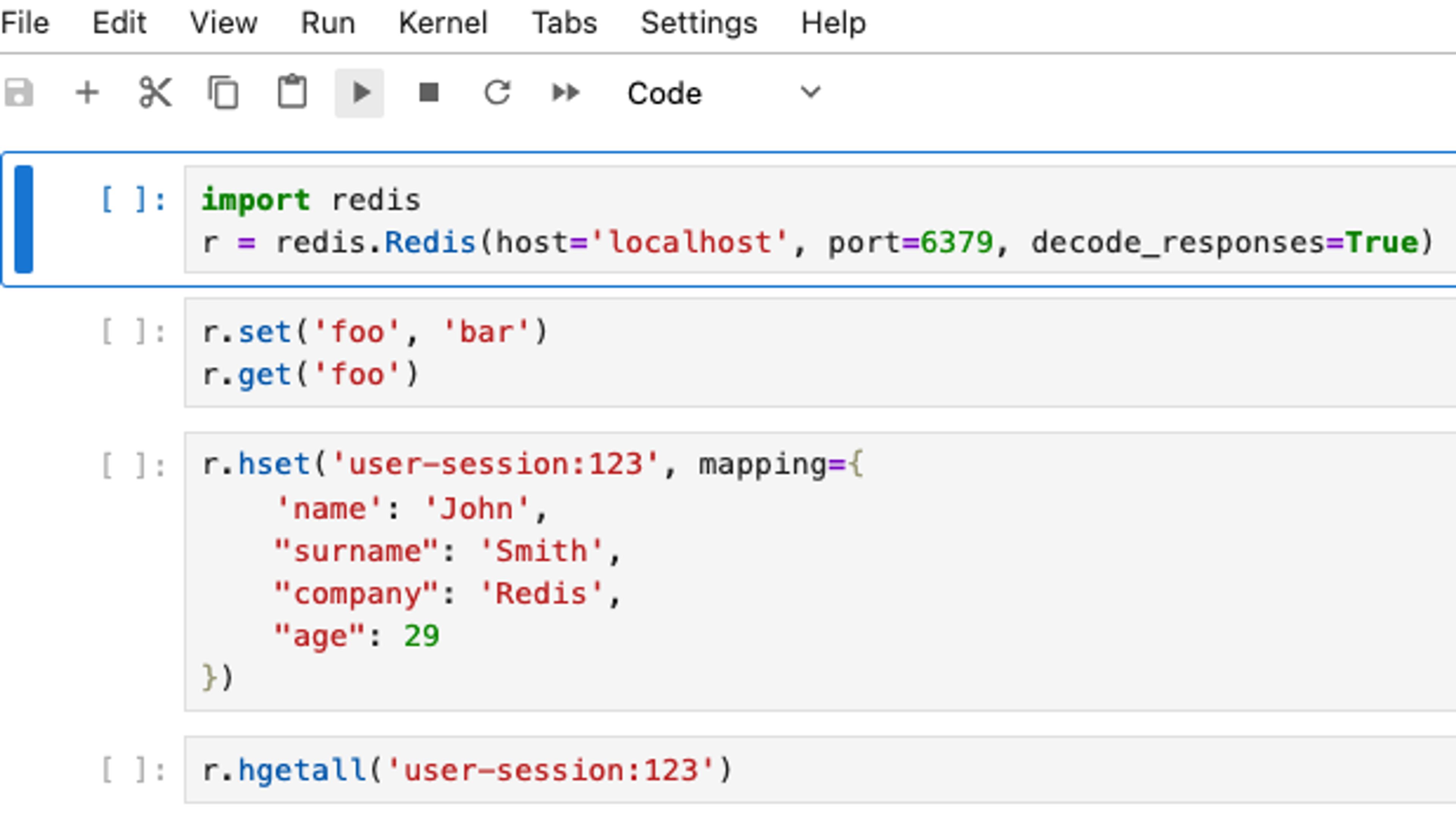Restart the kernel and run all cells with the fast-forward icon

click(566, 93)
